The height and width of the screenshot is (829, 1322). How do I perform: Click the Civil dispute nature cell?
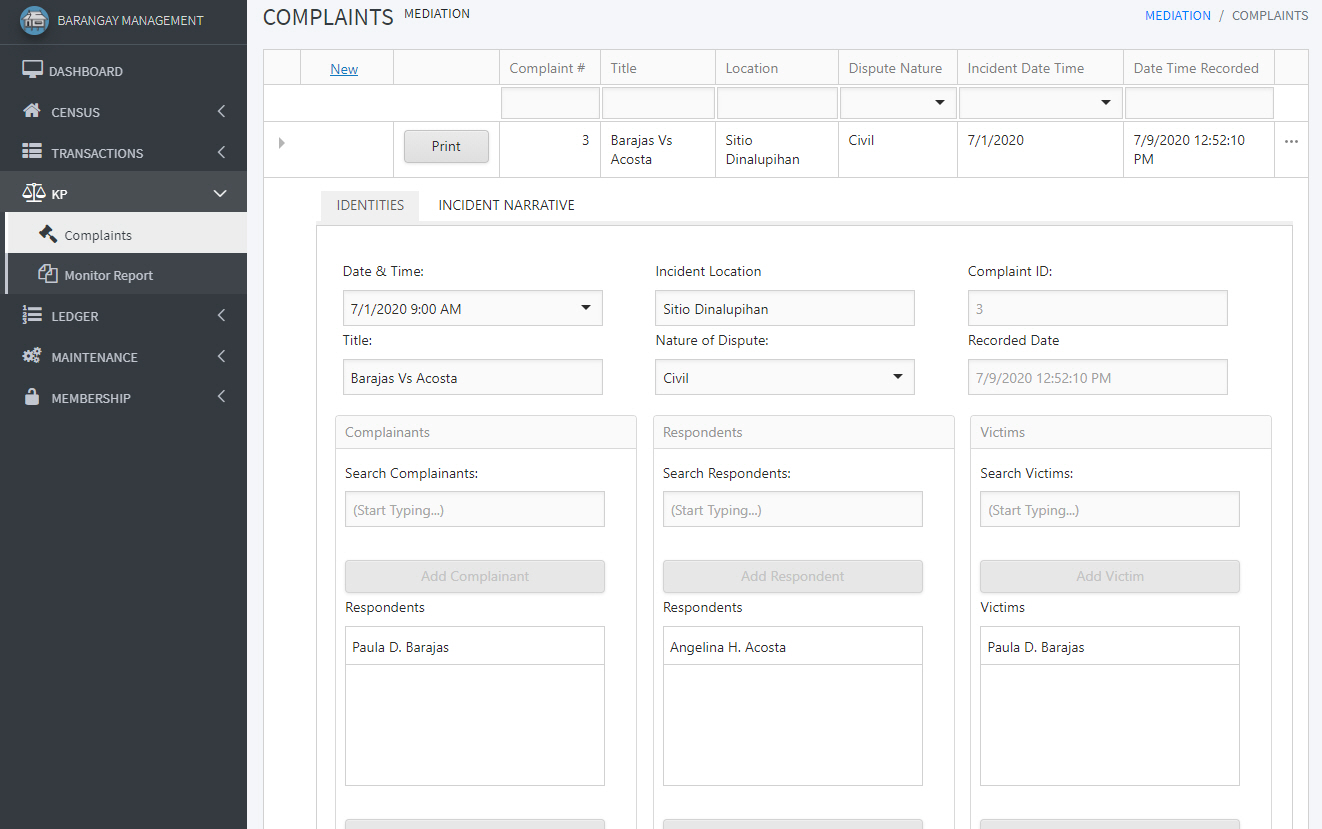[898, 150]
